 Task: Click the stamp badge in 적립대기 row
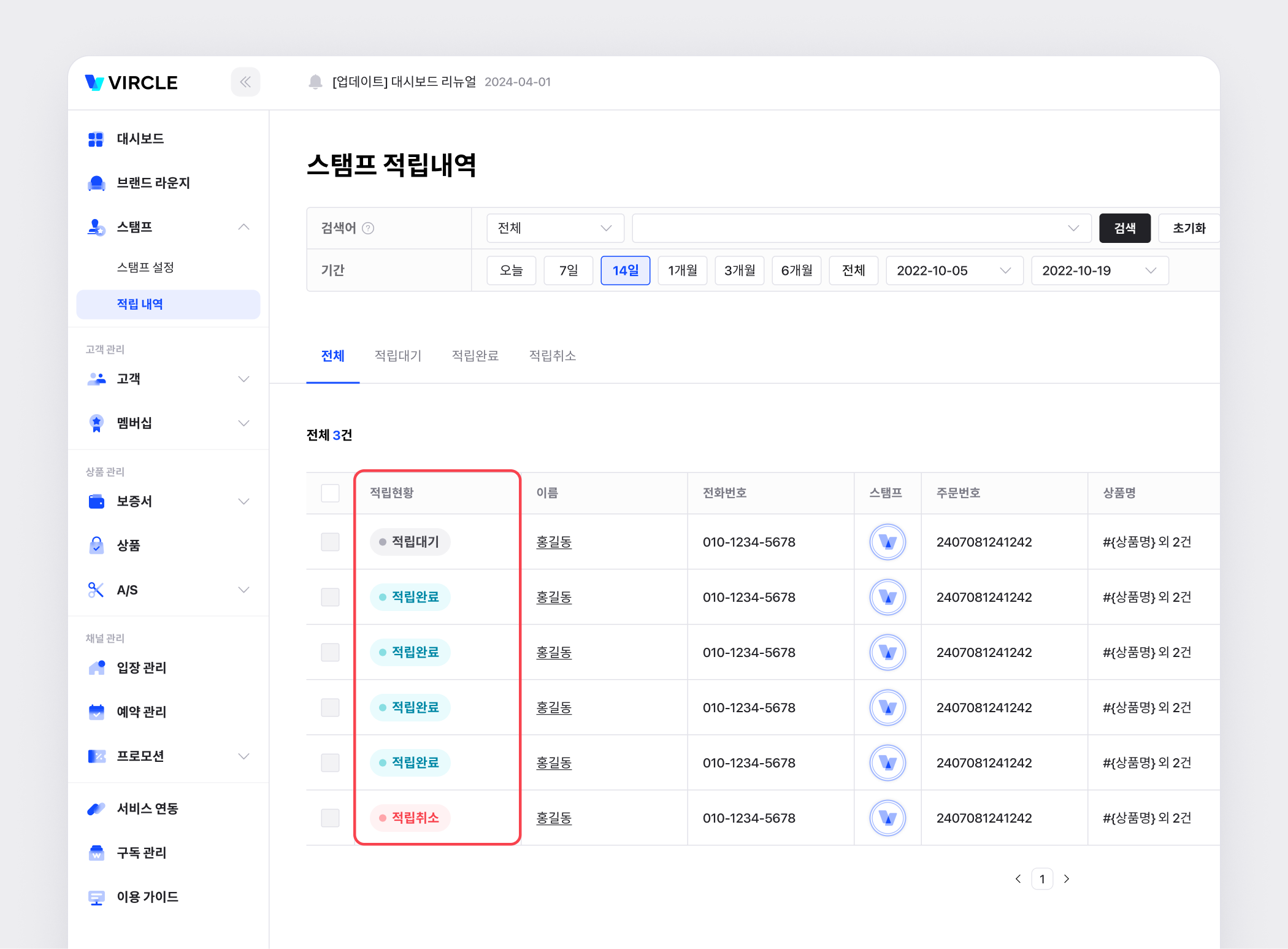click(887, 542)
